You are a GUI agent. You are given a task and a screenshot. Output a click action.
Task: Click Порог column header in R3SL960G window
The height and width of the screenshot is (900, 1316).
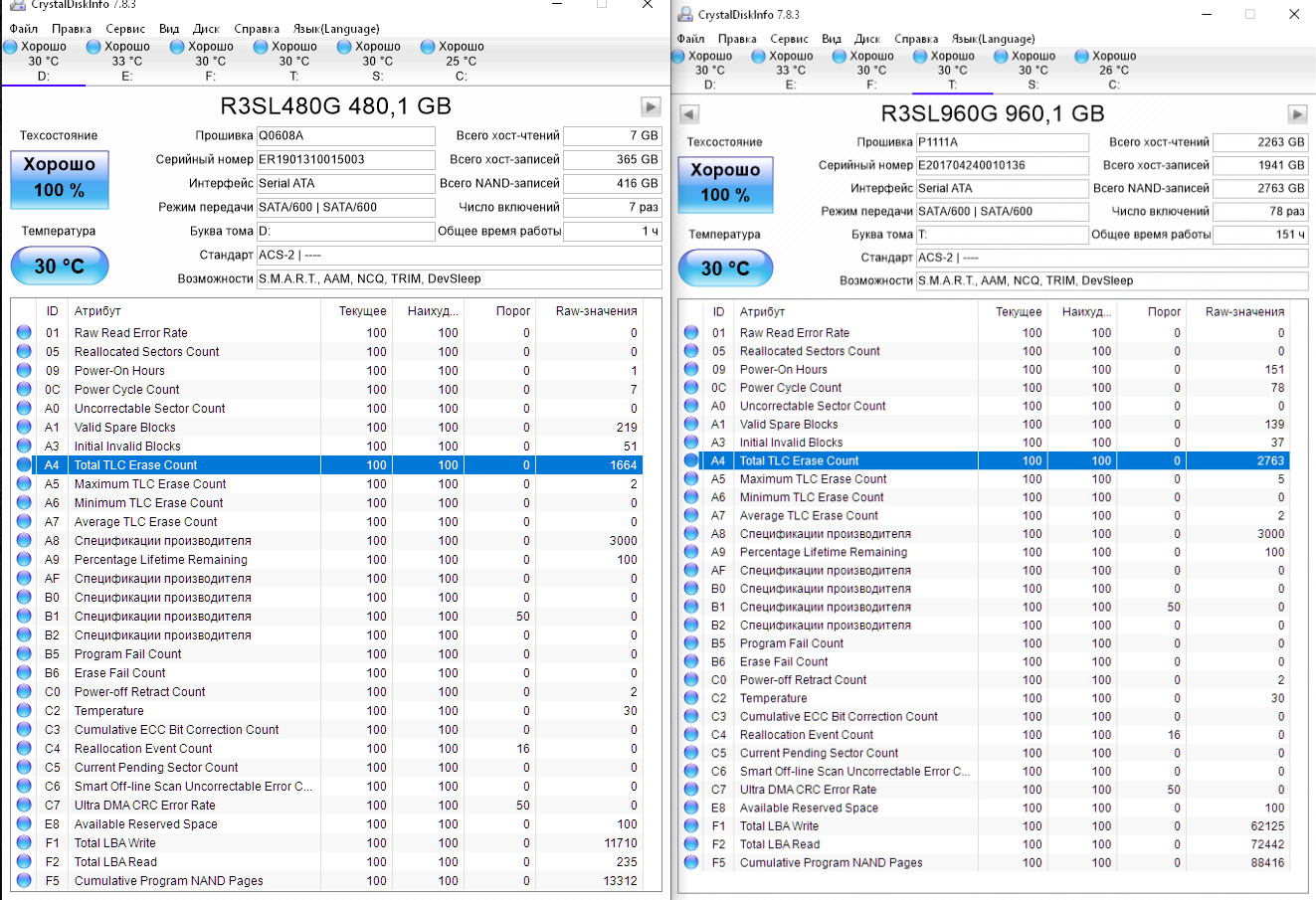click(x=1152, y=311)
